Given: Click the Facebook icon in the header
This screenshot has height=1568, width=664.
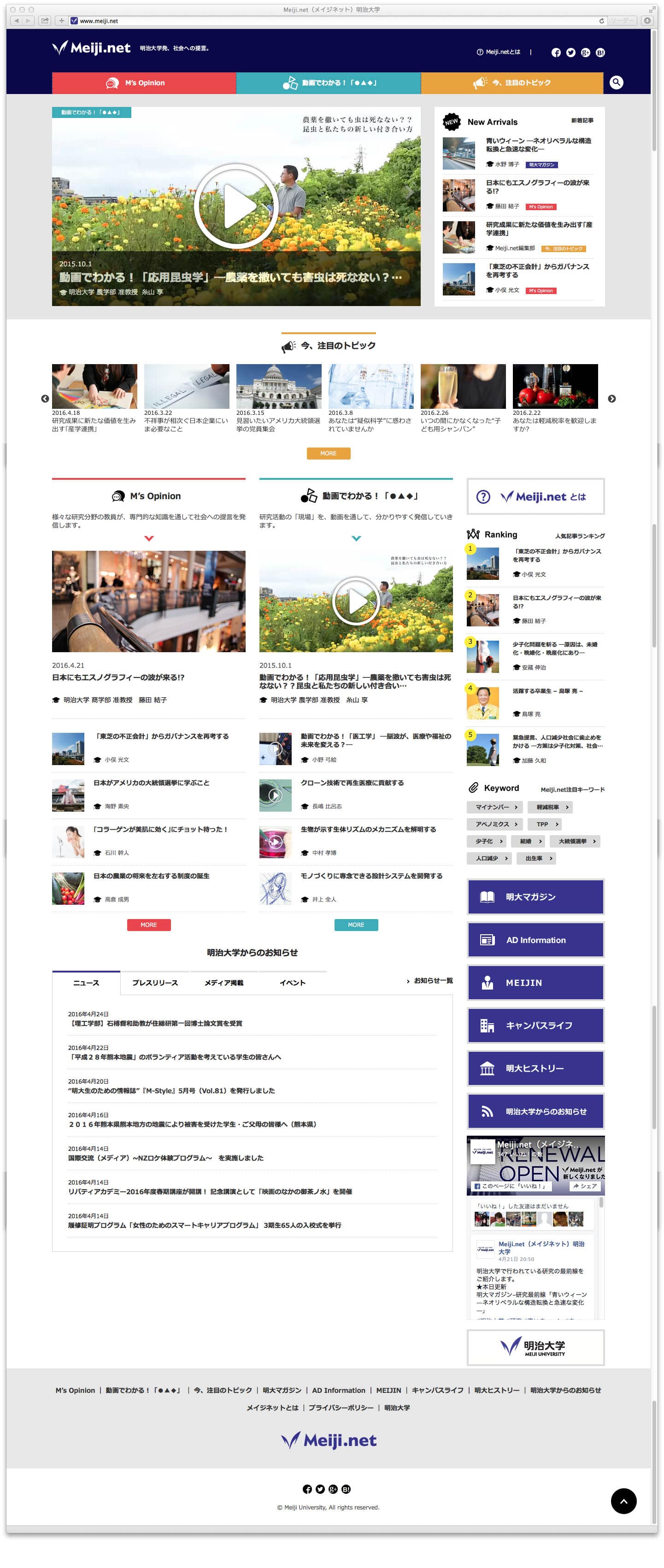Looking at the screenshot, I should click(556, 53).
